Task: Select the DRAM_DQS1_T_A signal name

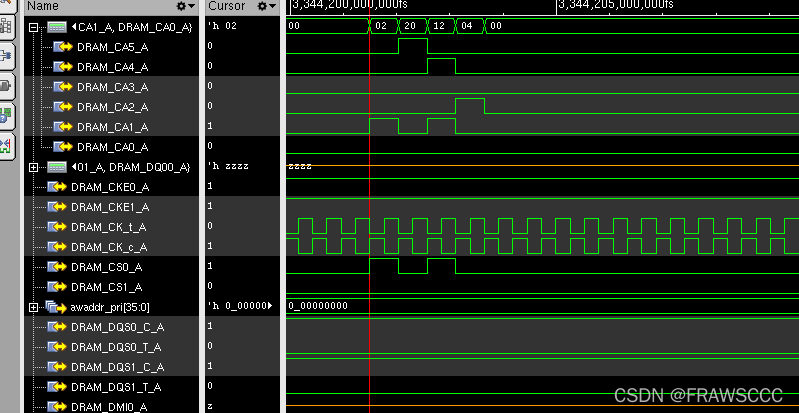Action: [114, 387]
